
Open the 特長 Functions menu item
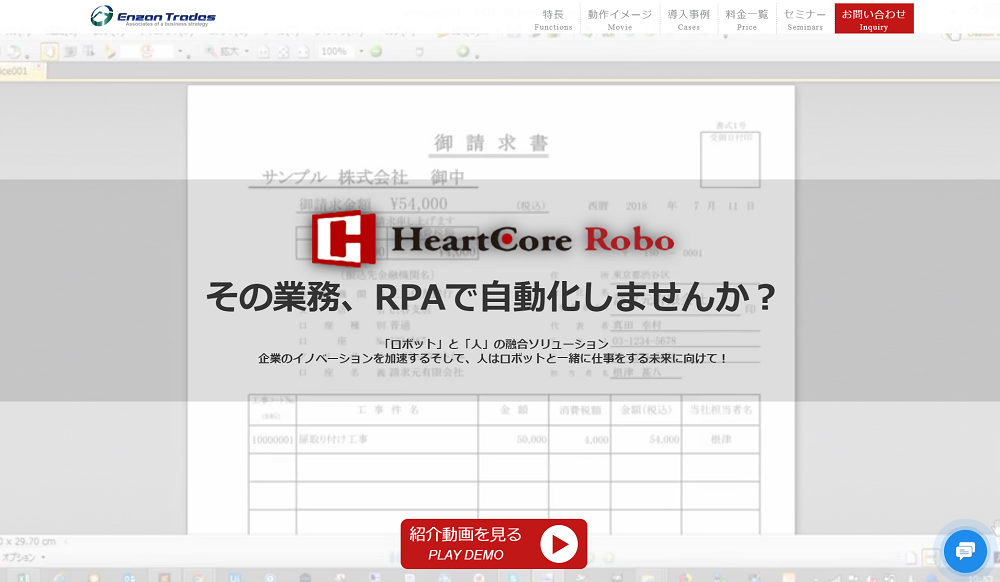(553, 19)
